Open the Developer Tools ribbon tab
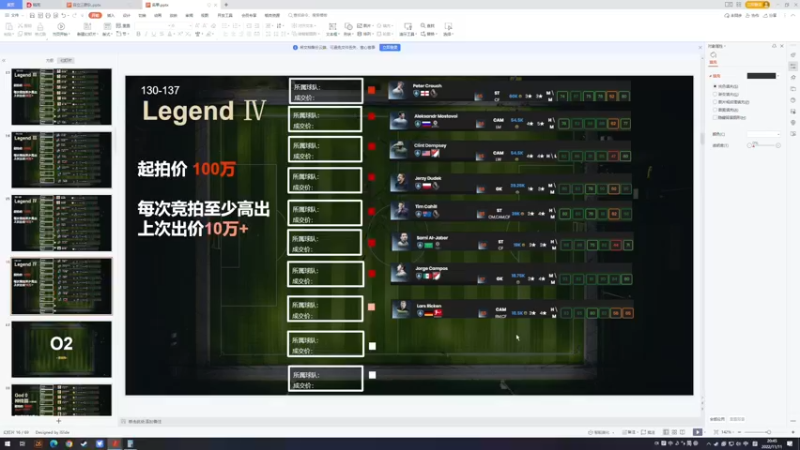Screen dimensions: 800x450 (225, 15)
